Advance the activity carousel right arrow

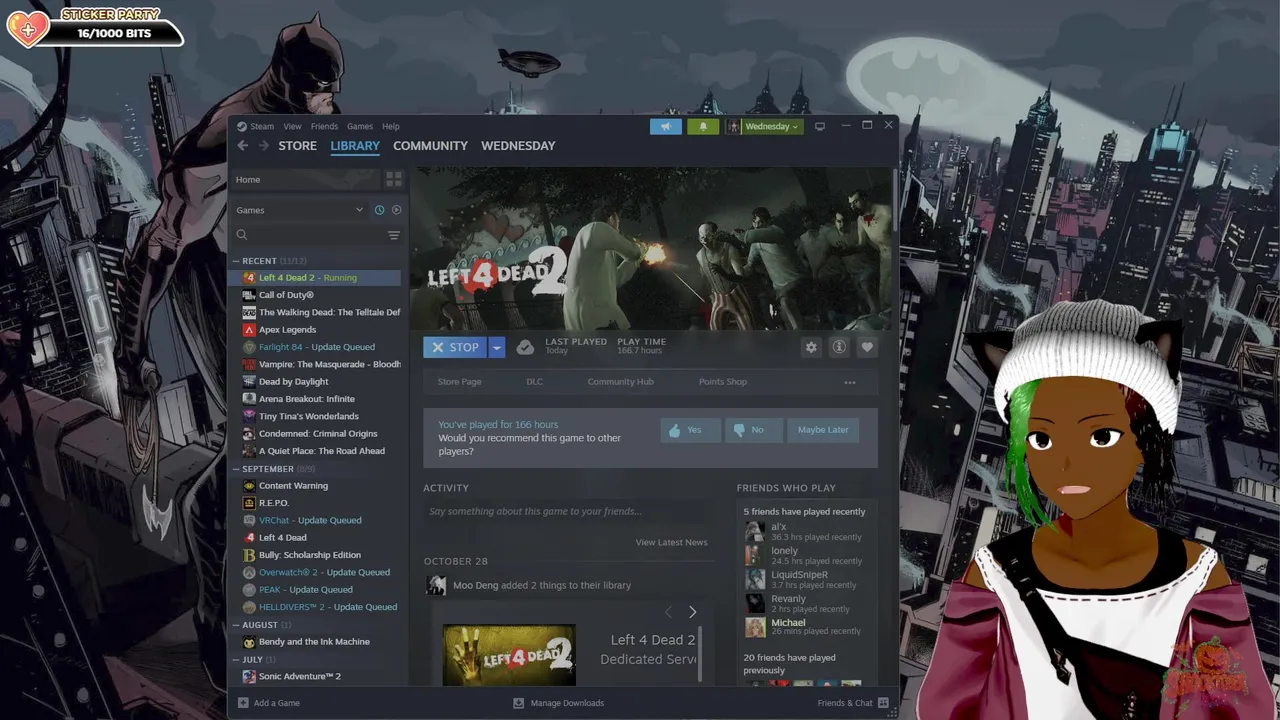coord(692,612)
